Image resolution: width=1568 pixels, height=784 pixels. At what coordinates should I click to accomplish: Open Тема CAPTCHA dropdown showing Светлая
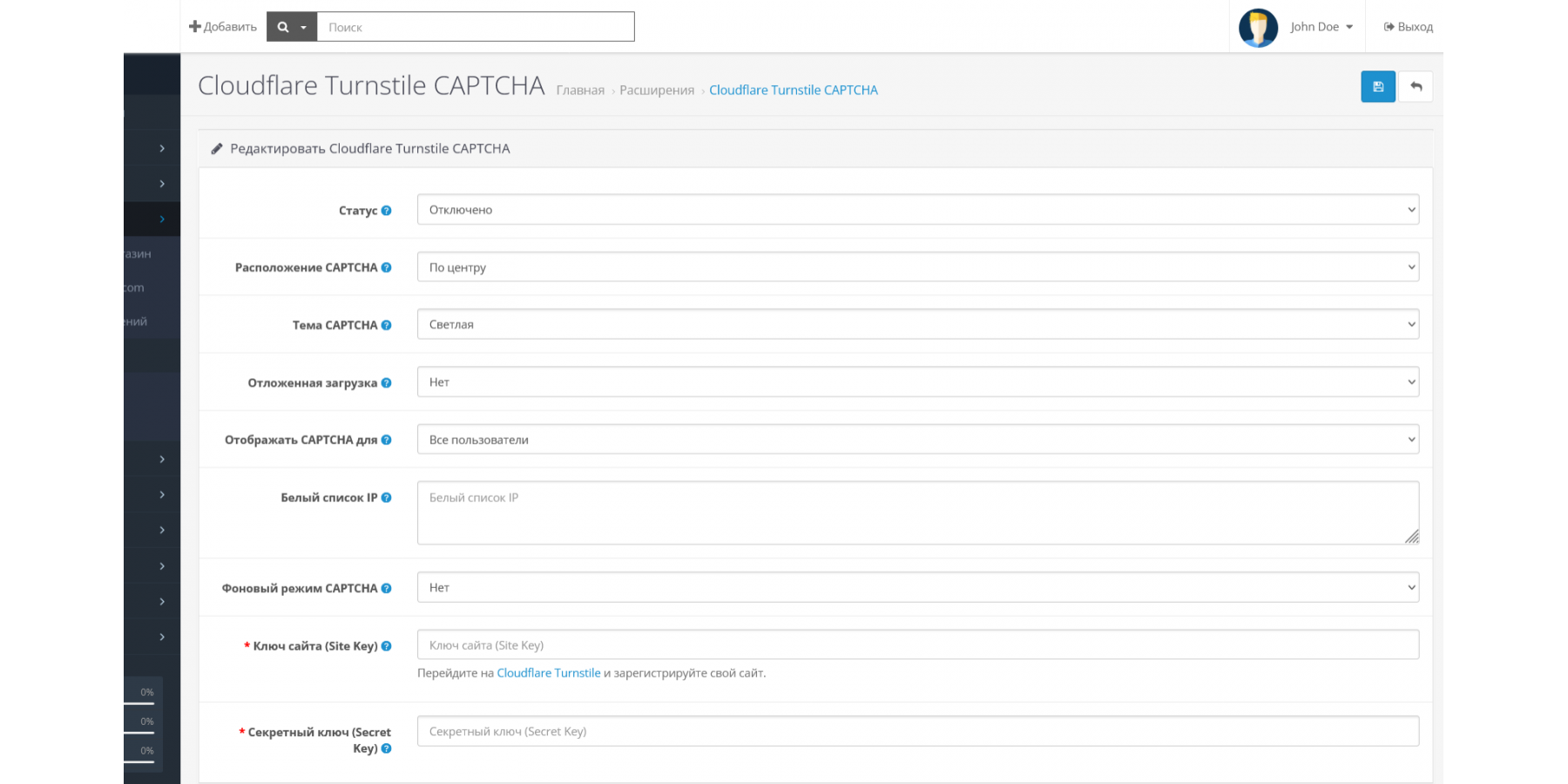coord(918,324)
